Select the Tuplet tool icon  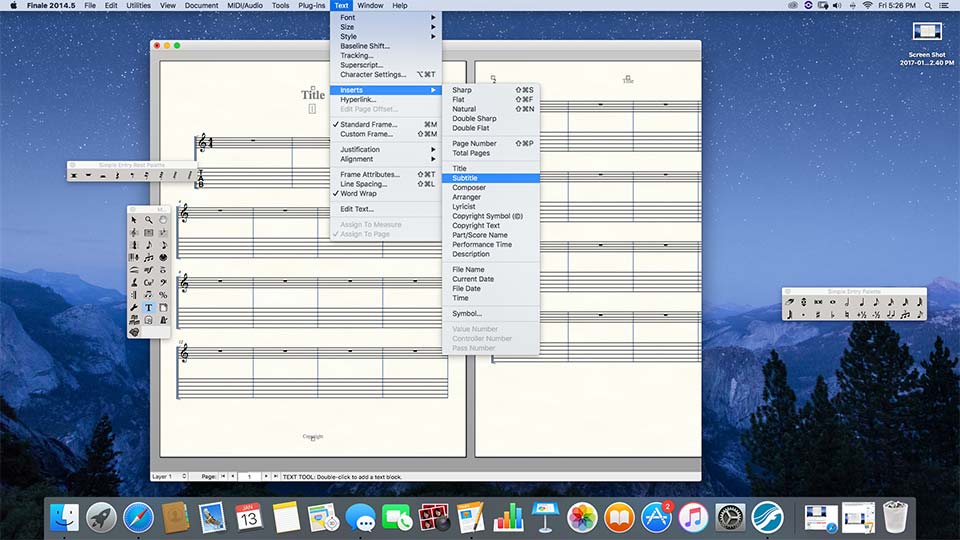149,258
